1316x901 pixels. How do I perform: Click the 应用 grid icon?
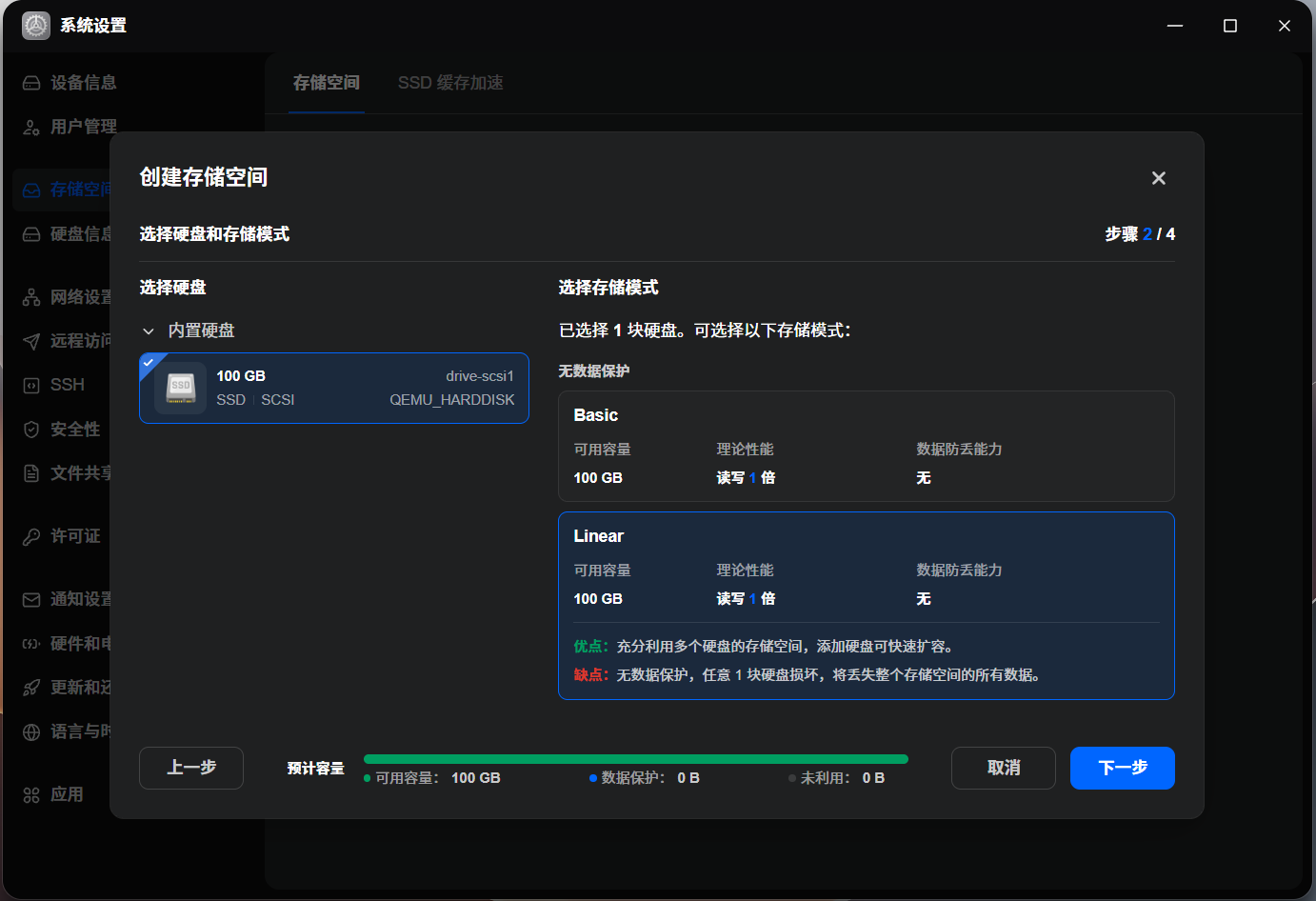(x=31, y=794)
